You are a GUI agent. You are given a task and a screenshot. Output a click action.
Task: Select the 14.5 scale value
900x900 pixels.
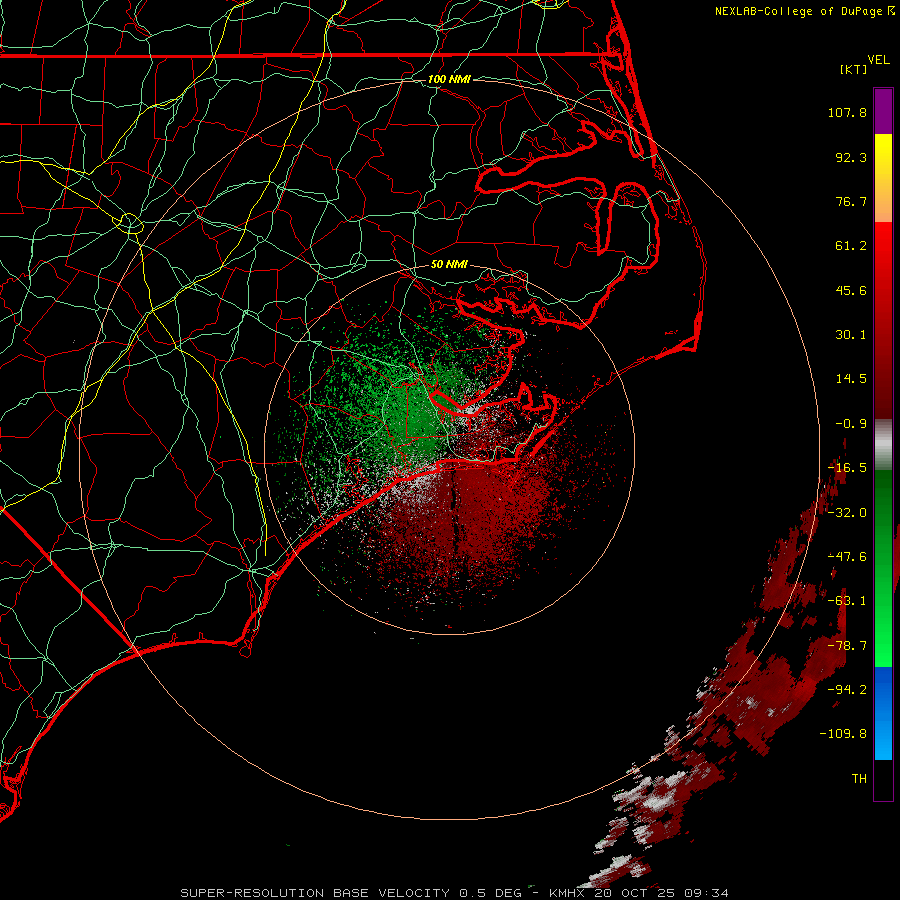(851, 379)
